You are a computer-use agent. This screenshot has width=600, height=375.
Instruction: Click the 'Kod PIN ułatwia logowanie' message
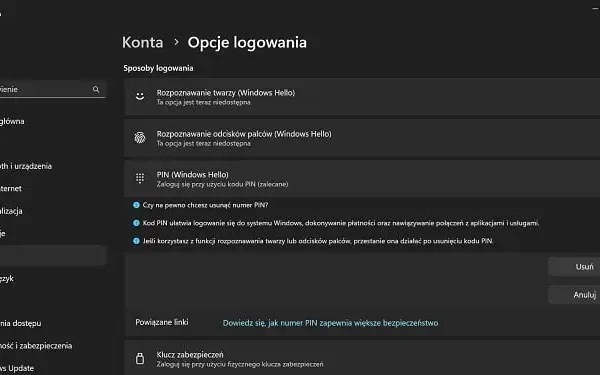[341, 223]
